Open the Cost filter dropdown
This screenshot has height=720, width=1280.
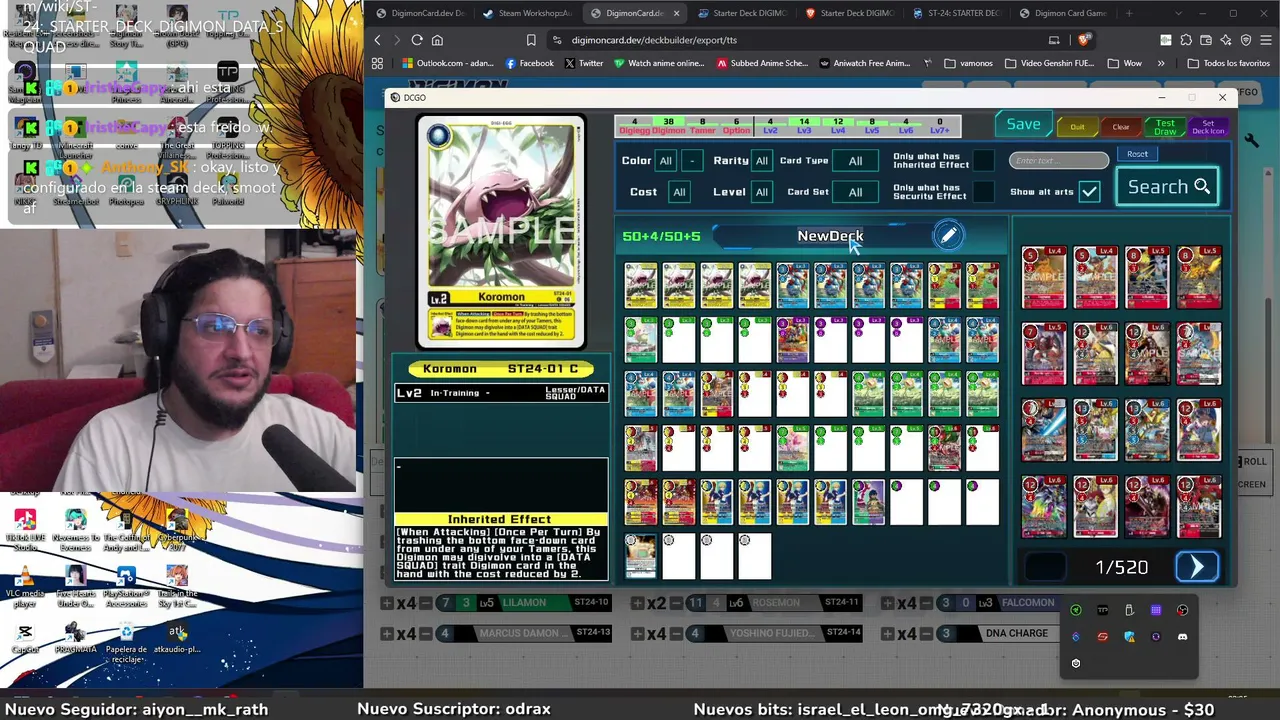(x=679, y=192)
